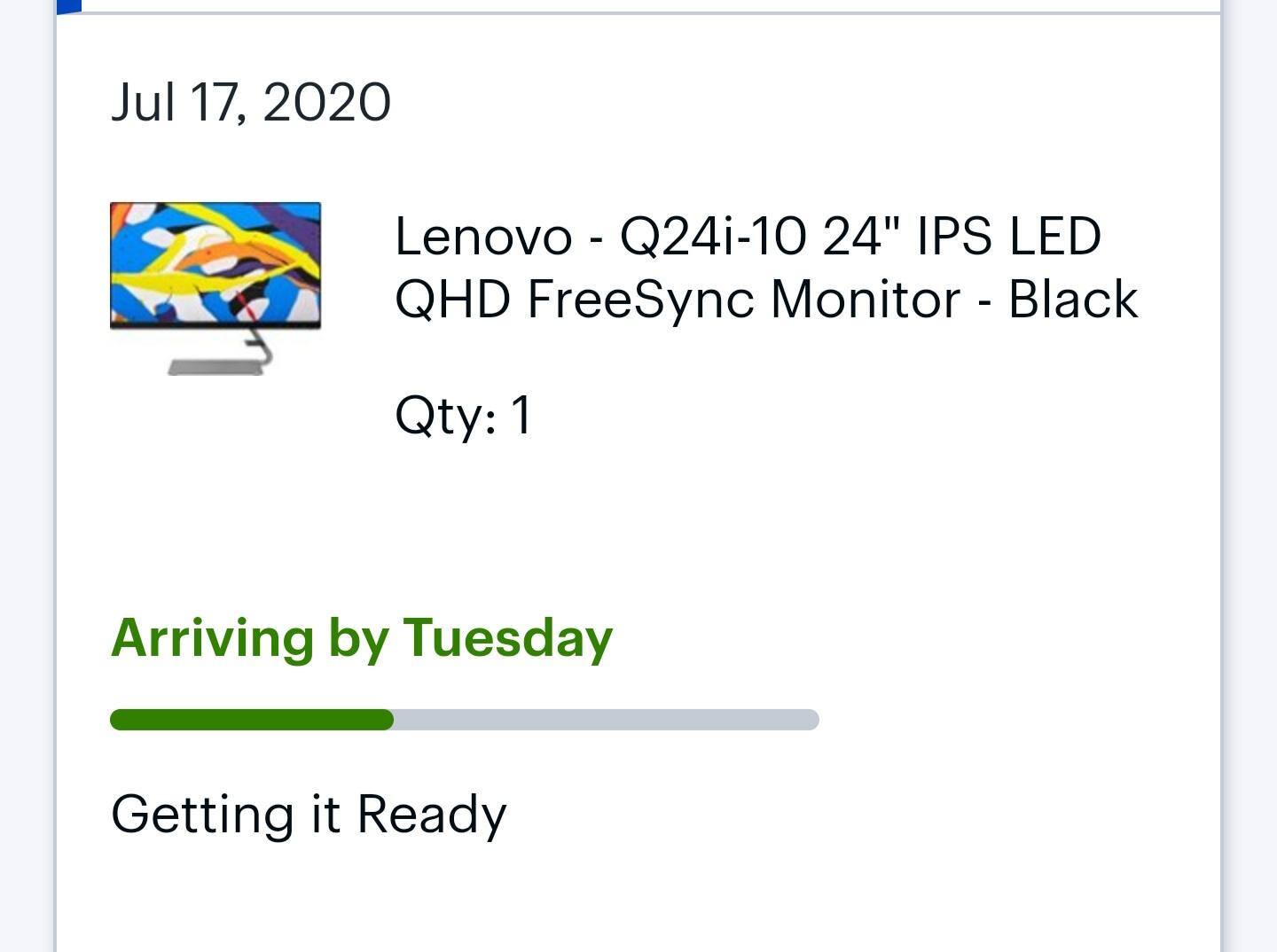This screenshot has height=952, width=1277.
Task: Click the blue corner marker at top-left
Action: [69, 5]
